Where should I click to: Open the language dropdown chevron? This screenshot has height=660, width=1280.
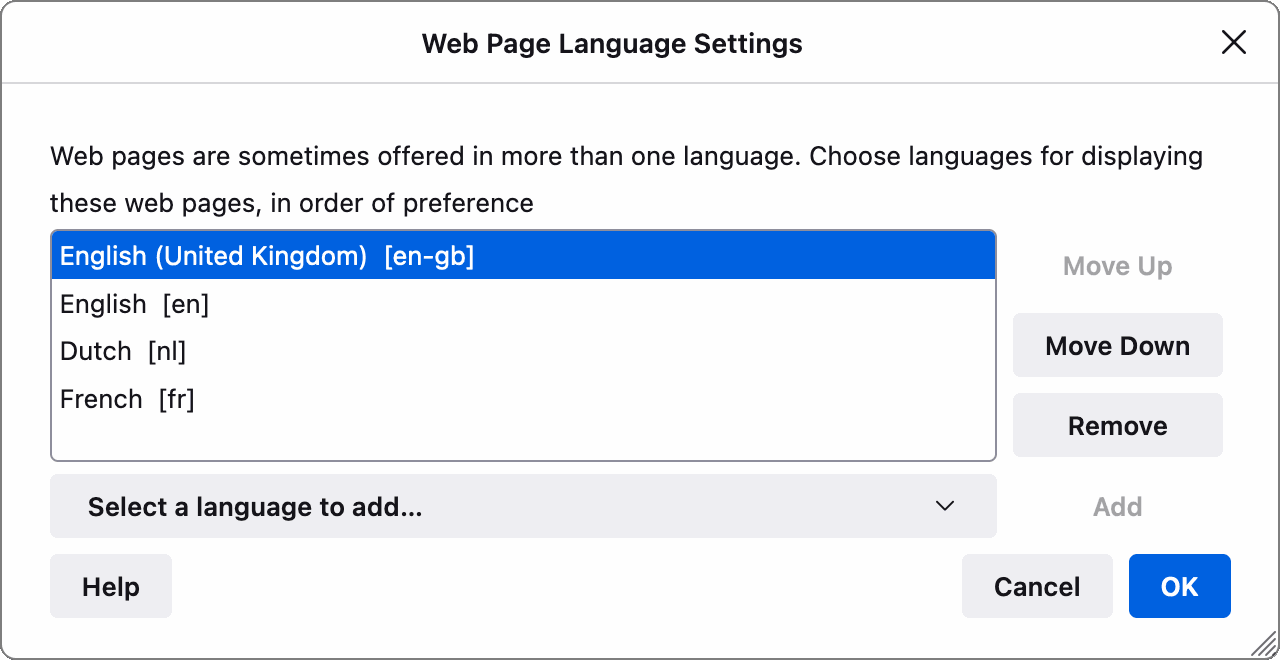(x=944, y=506)
